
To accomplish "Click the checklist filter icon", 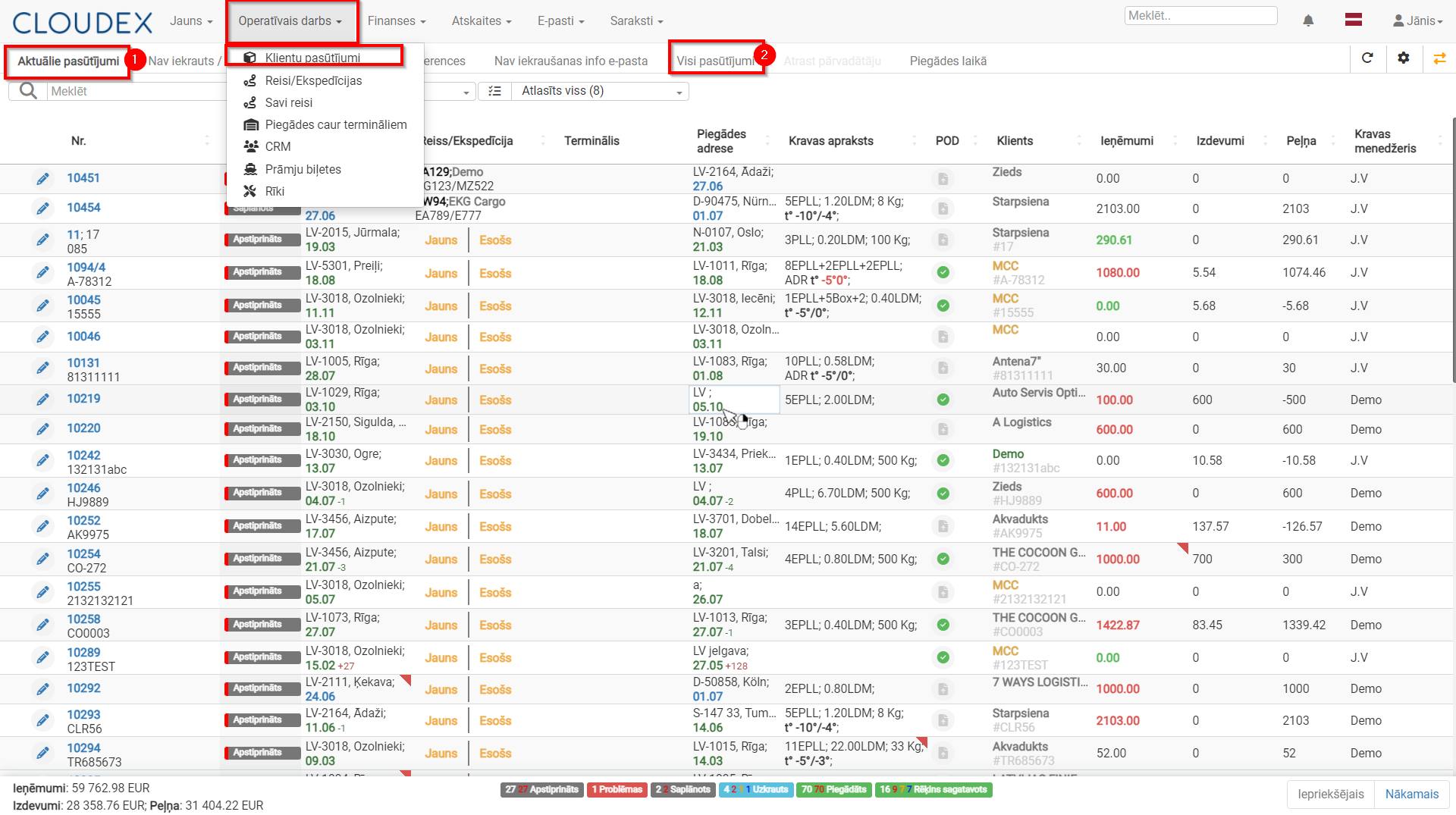I will (x=495, y=91).
